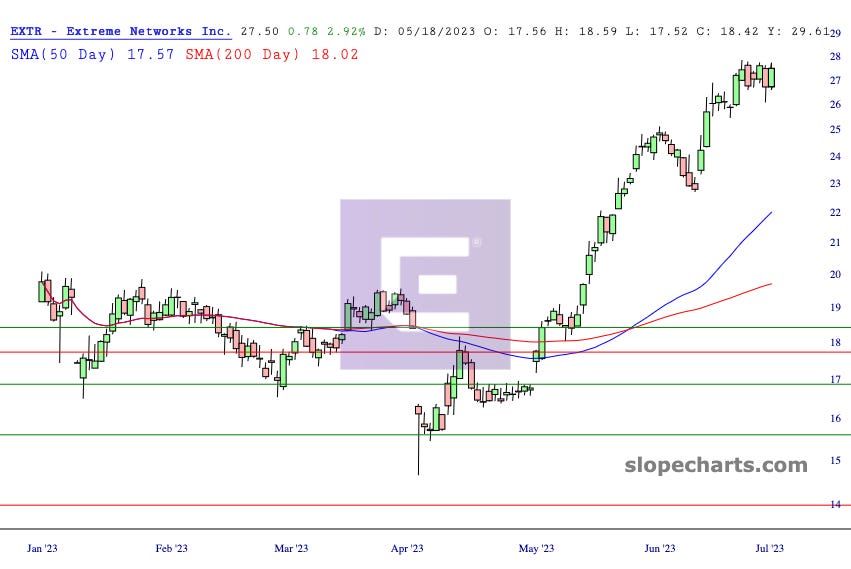
Task: Select the SMA(50 Day) 17.57 label
Action: (x=92, y=54)
